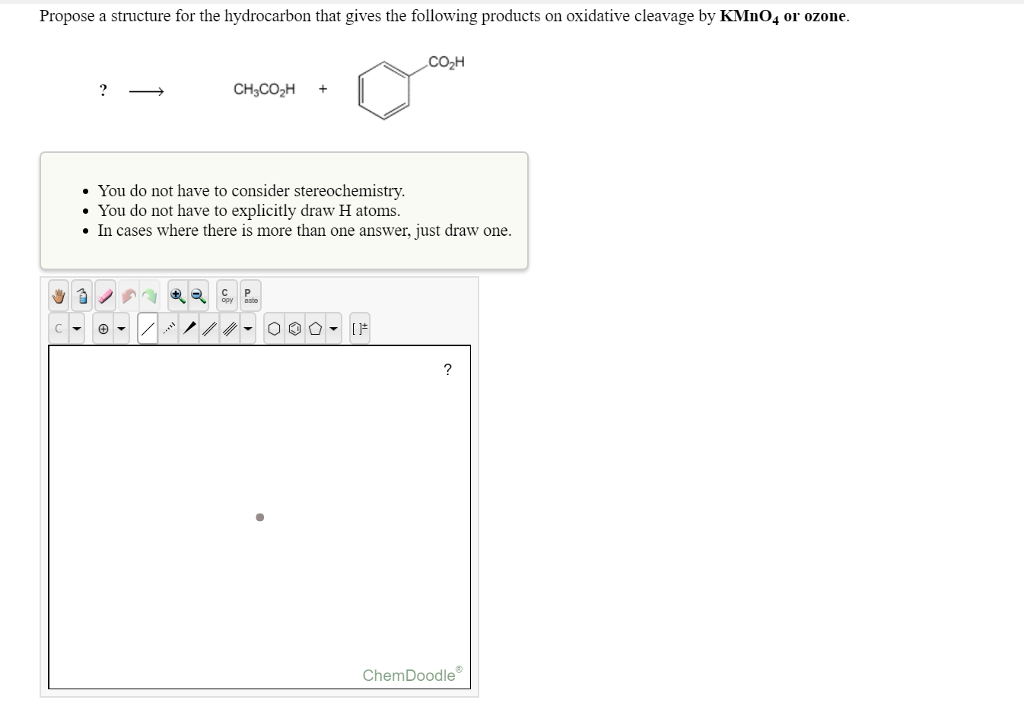
Task: Toggle the wedge bond tool
Action: [188, 327]
